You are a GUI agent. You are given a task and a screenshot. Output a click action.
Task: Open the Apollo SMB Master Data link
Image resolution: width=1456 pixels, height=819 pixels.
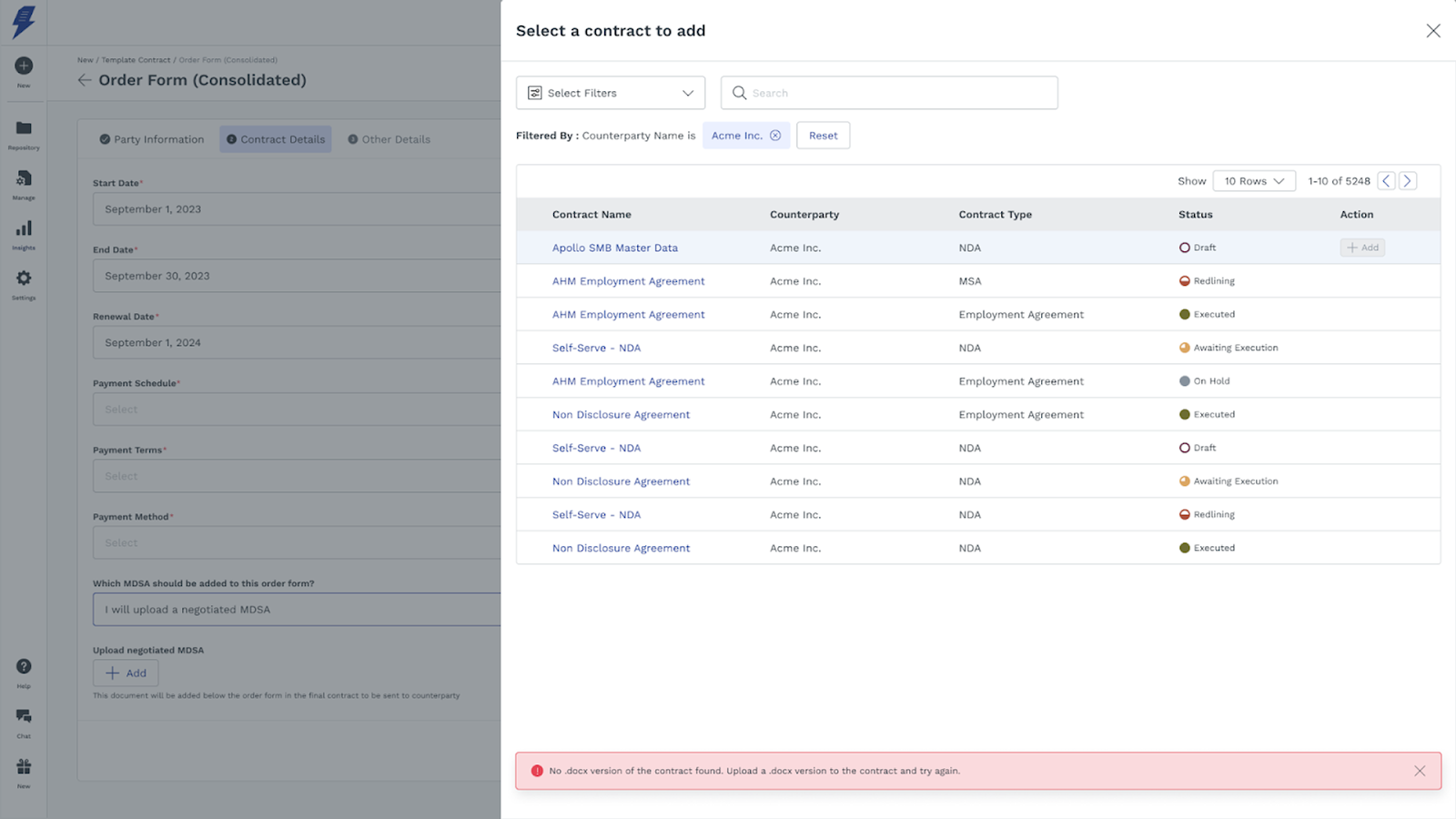pyautogui.click(x=614, y=248)
